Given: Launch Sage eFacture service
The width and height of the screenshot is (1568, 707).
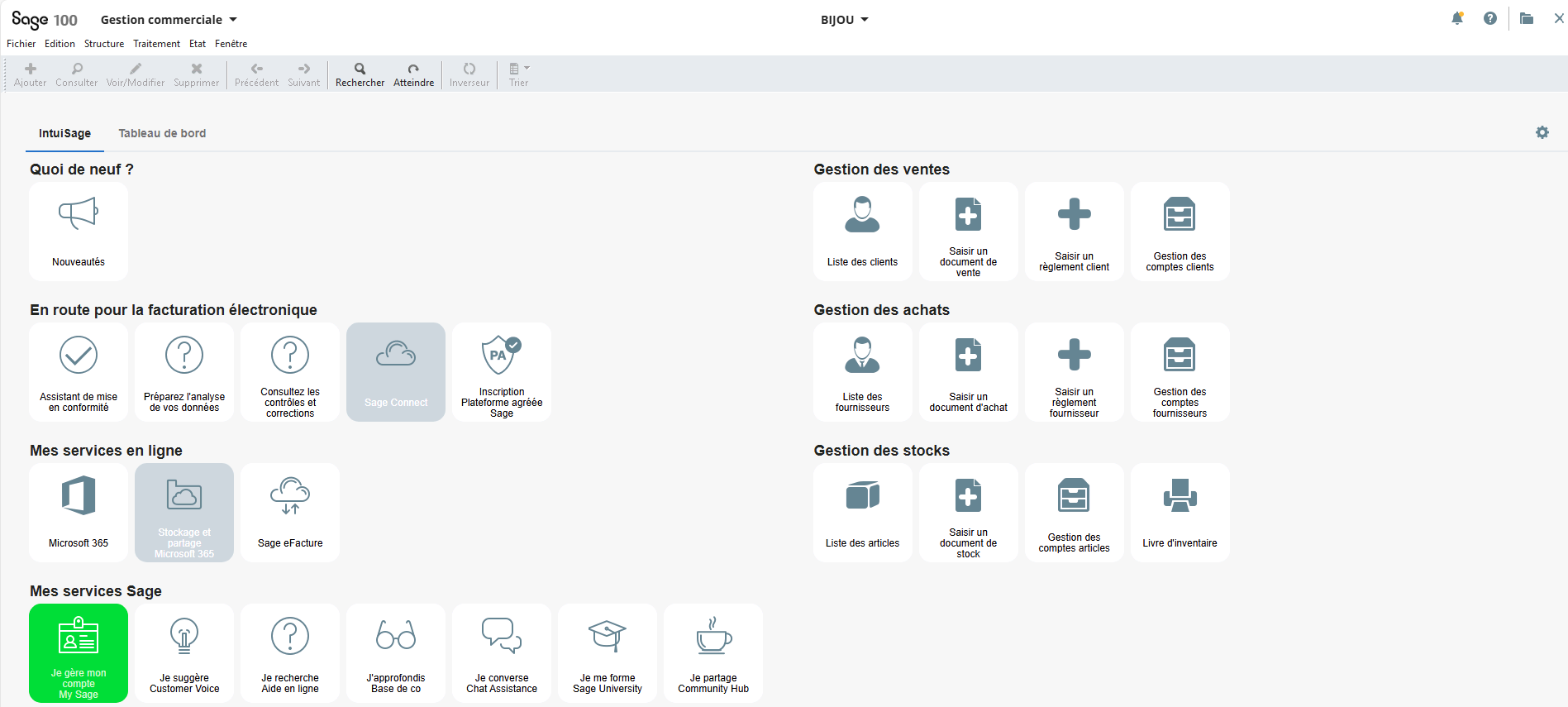Looking at the screenshot, I should click(x=290, y=512).
